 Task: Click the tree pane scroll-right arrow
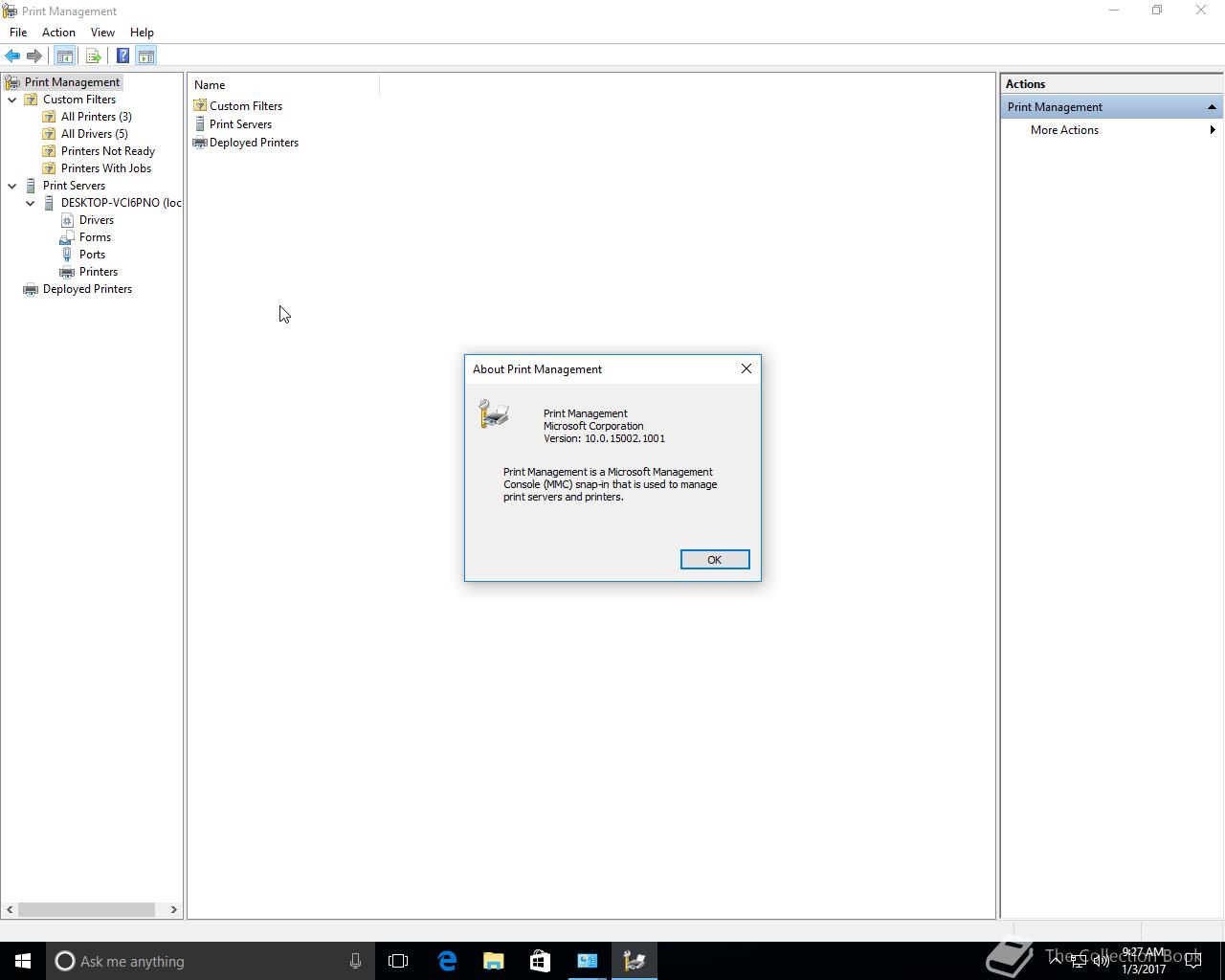[174, 909]
